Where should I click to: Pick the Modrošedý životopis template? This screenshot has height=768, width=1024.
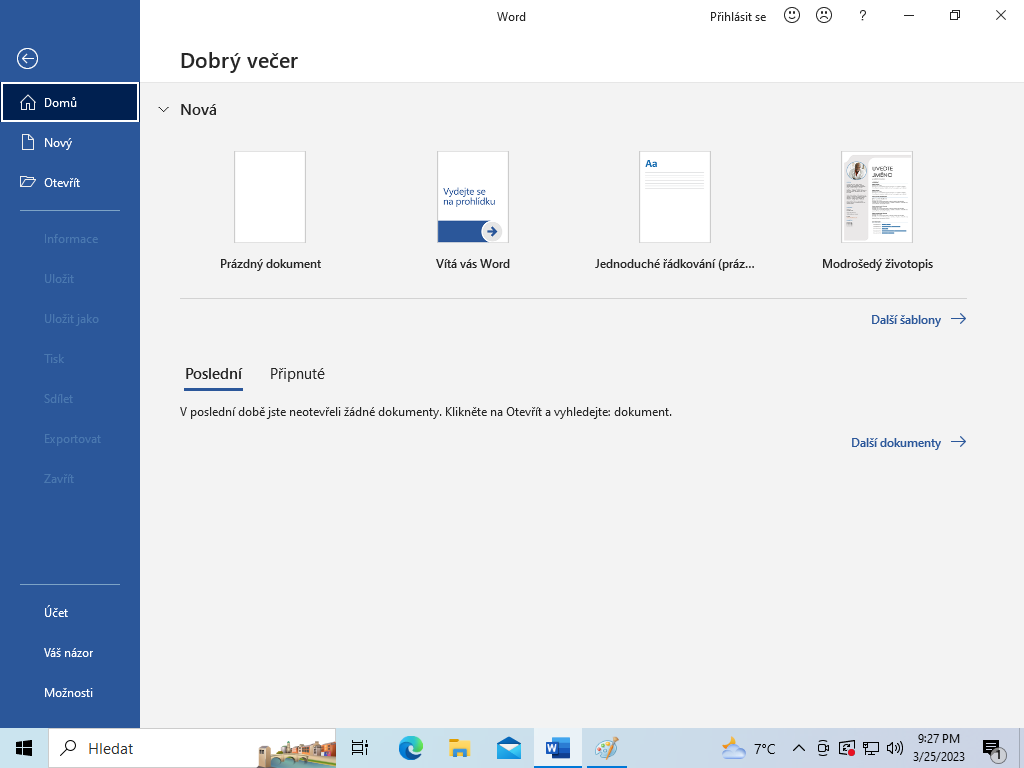click(877, 210)
